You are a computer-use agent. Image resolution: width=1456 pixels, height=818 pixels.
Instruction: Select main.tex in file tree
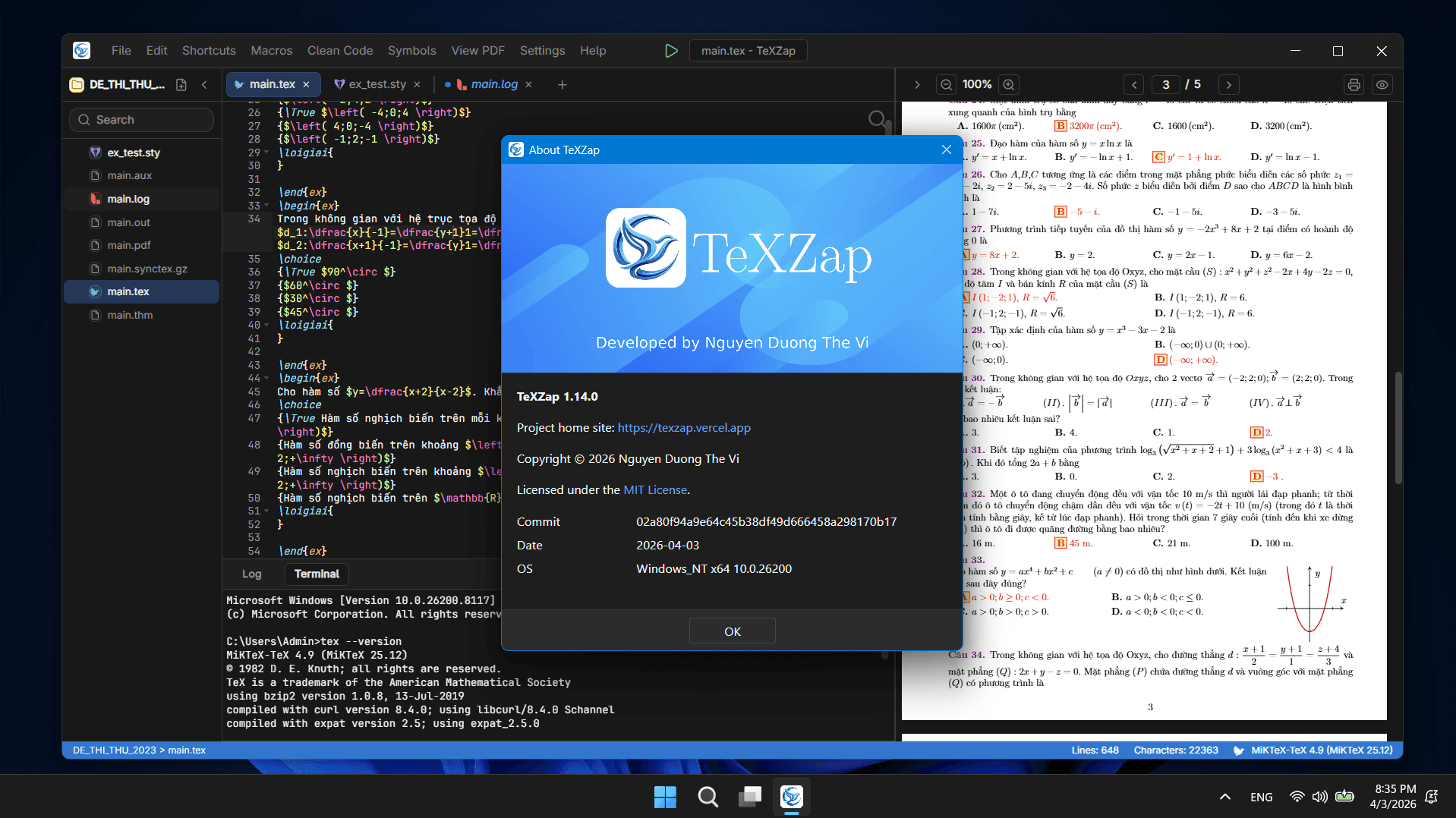click(142, 291)
